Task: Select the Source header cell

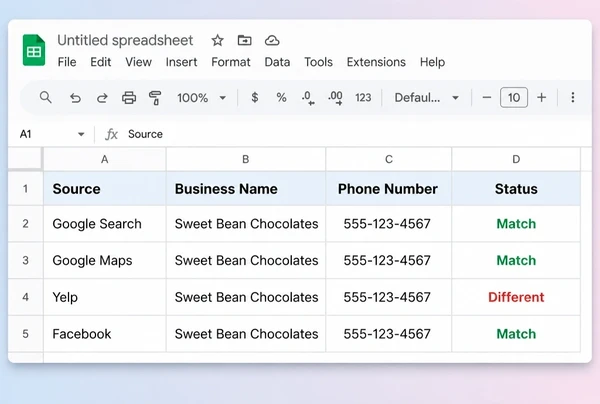Action: point(105,189)
